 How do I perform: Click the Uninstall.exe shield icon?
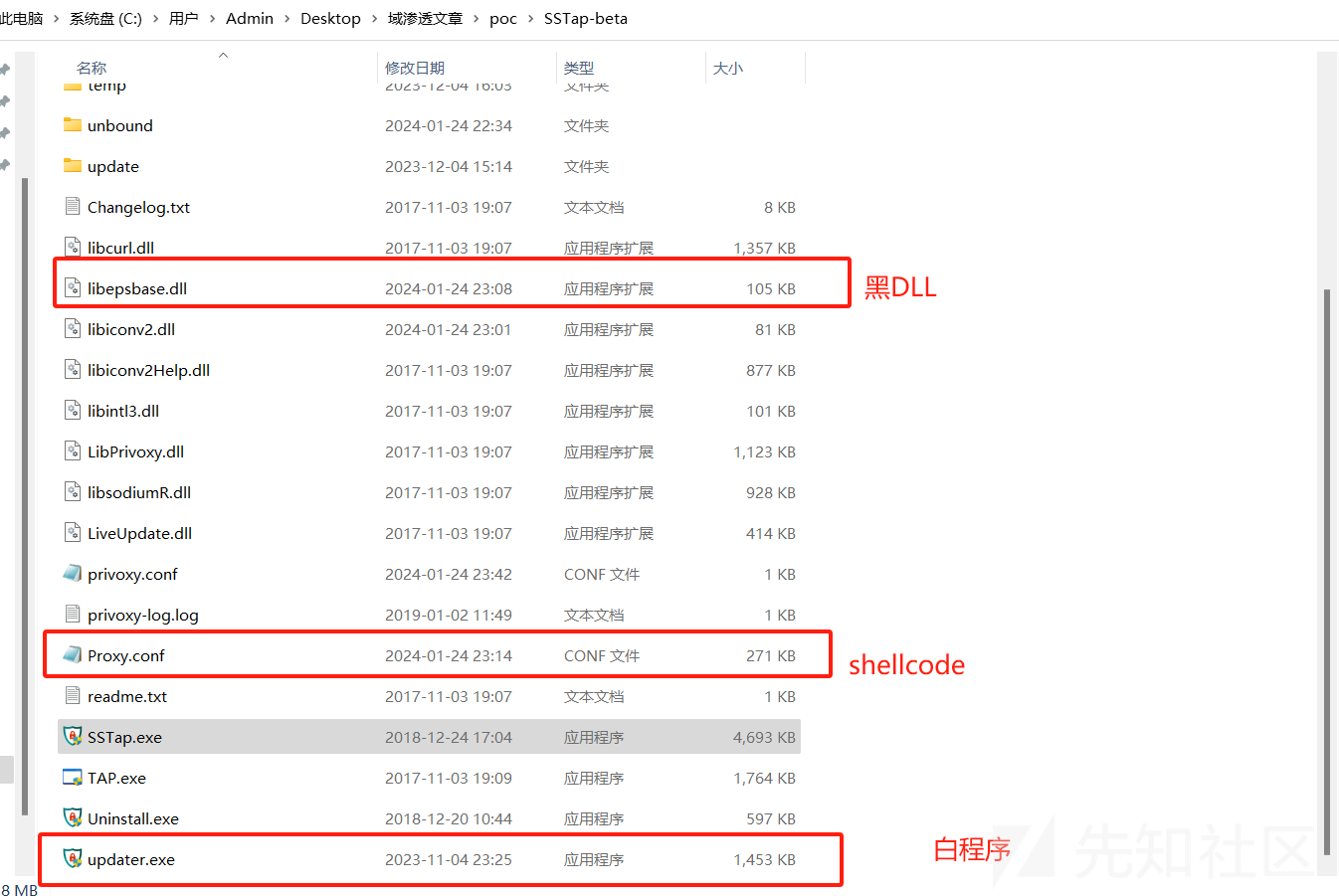[72, 818]
